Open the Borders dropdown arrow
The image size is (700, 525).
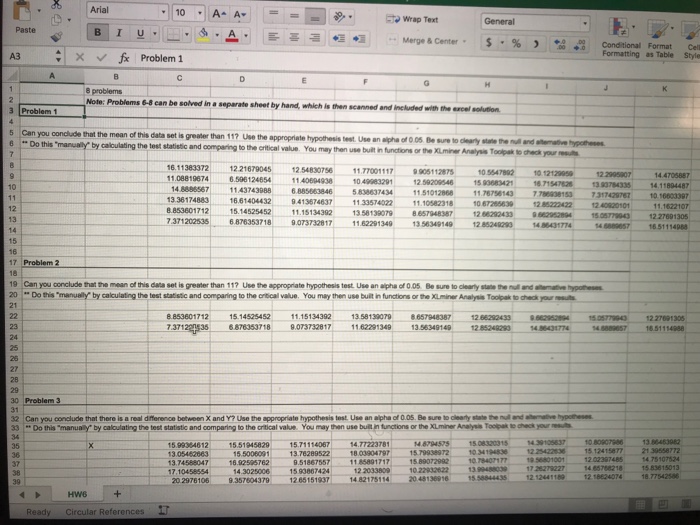click(x=187, y=34)
